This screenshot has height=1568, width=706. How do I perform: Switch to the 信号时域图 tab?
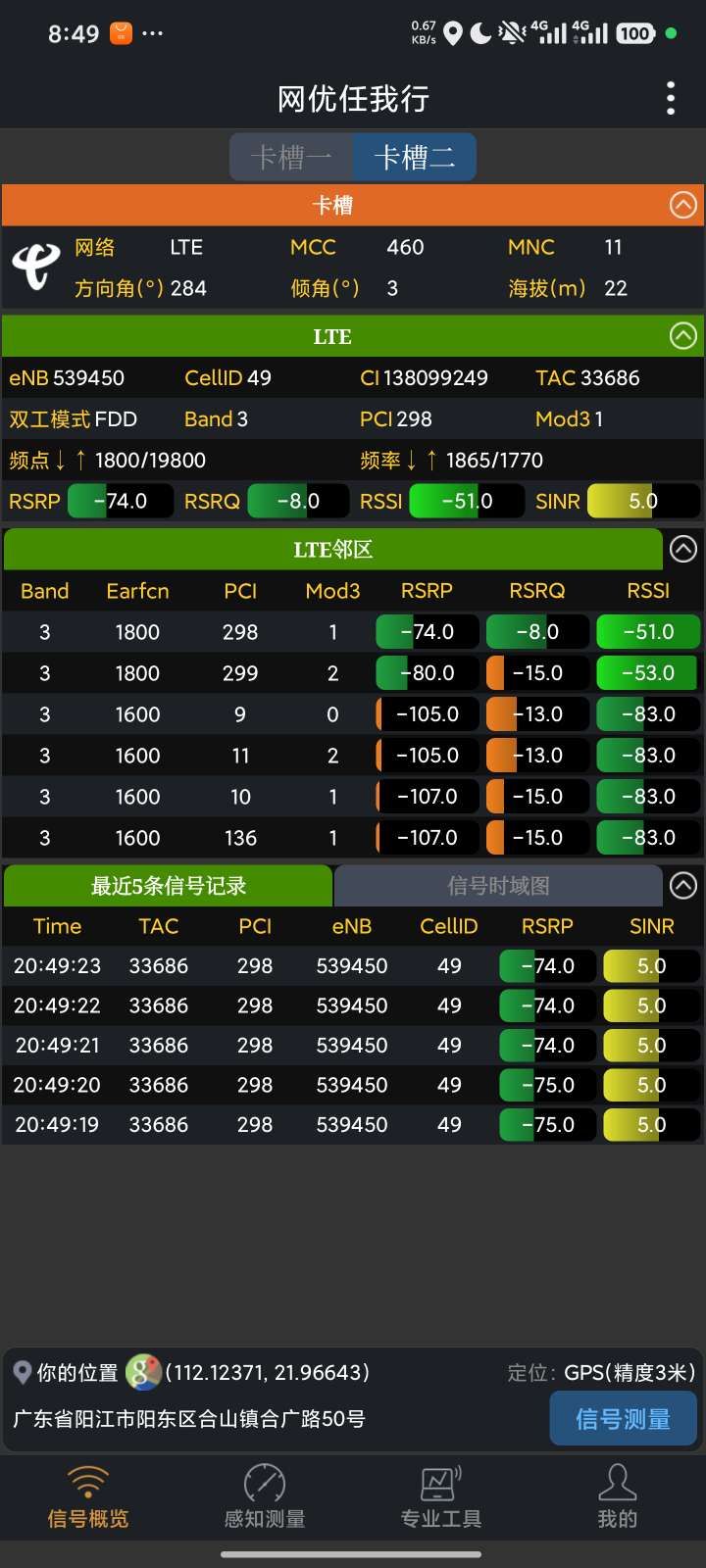tap(498, 886)
